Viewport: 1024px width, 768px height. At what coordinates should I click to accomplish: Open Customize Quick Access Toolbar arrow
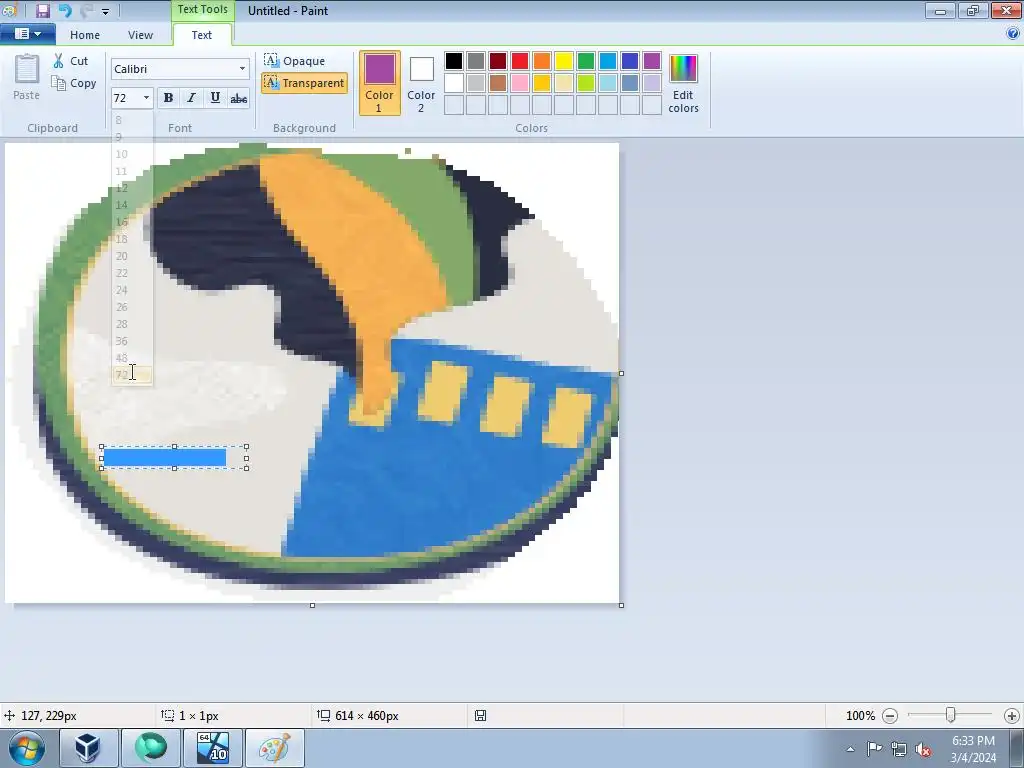point(105,11)
